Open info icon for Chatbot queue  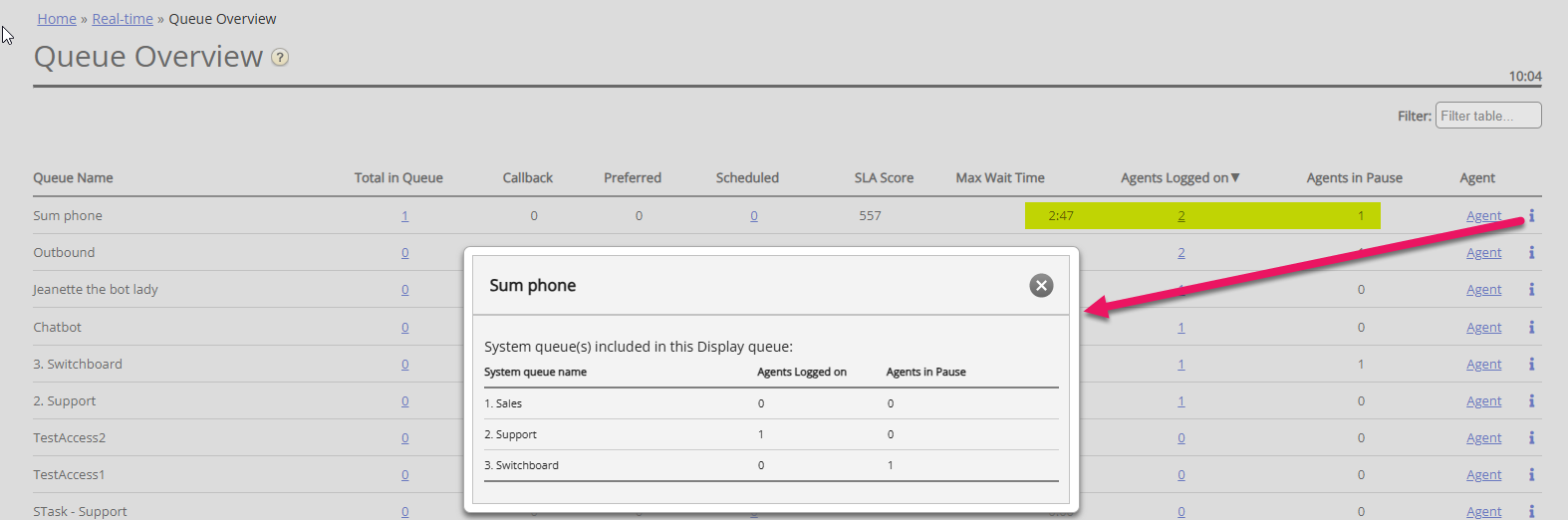(x=1531, y=327)
